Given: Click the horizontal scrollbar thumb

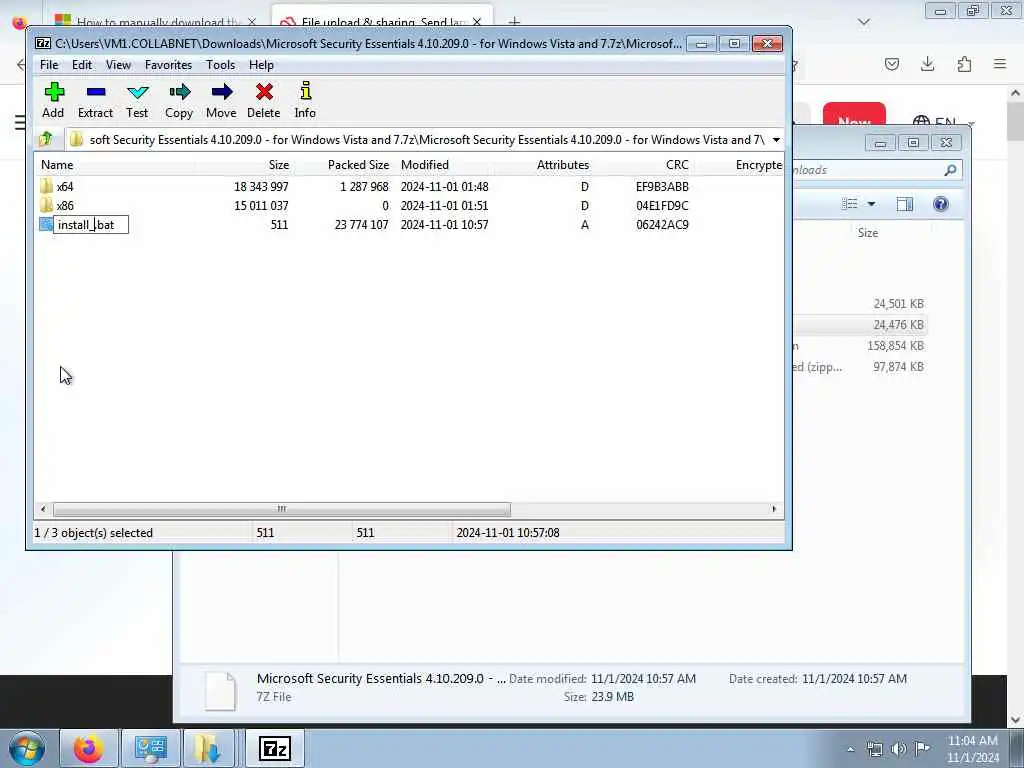Looking at the screenshot, I should point(281,509).
